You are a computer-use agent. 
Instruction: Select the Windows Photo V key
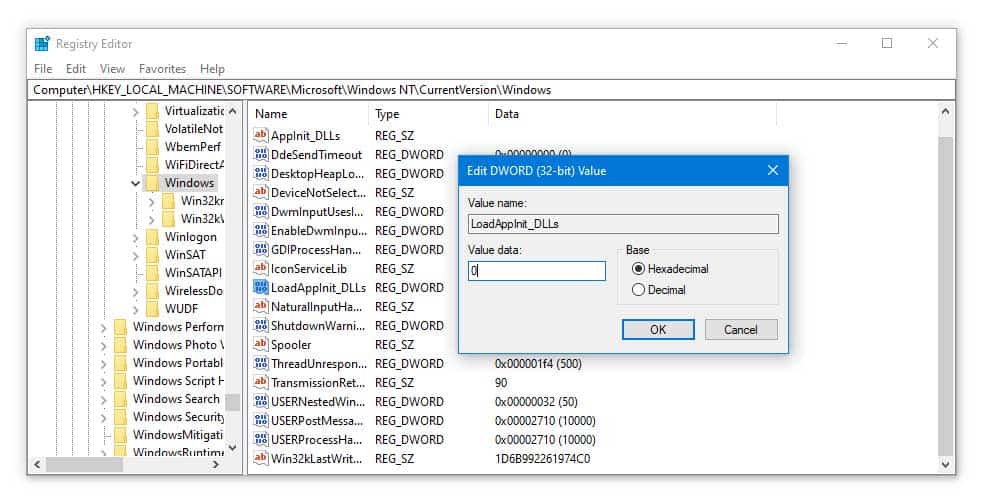tap(178, 345)
